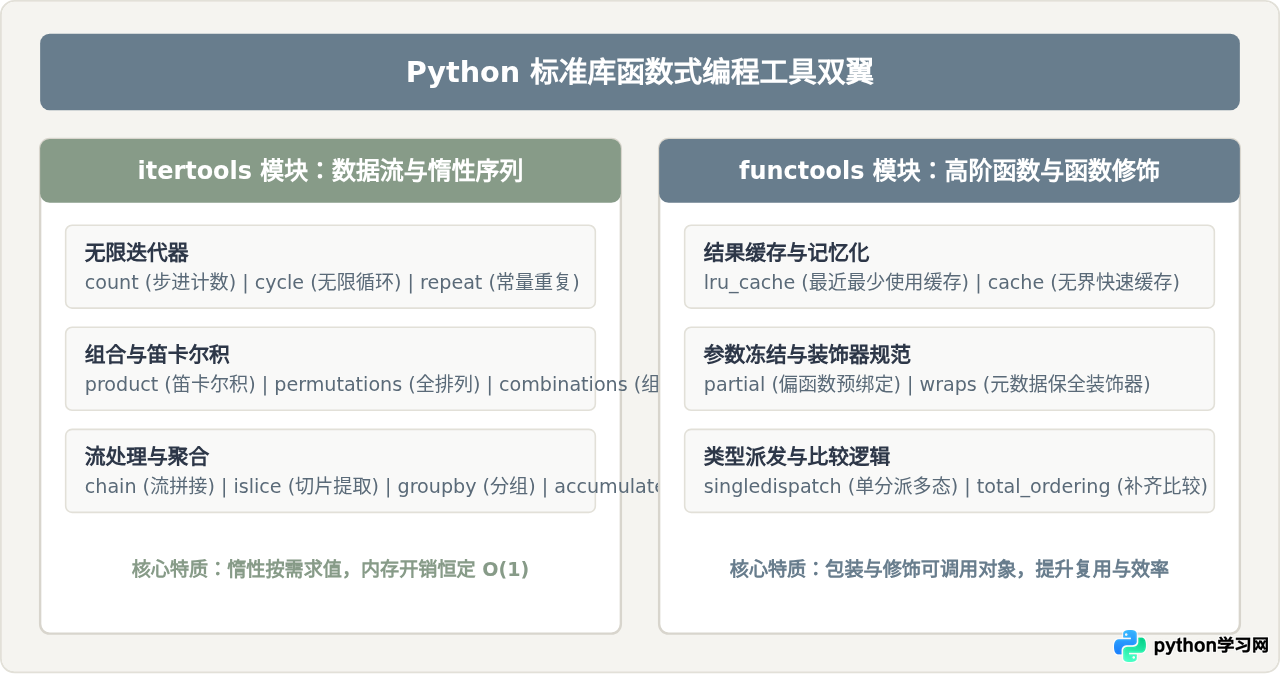Click the 组合与笛卡尔积 heading
Screen dimensions: 1280x674
tap(158, 354)
